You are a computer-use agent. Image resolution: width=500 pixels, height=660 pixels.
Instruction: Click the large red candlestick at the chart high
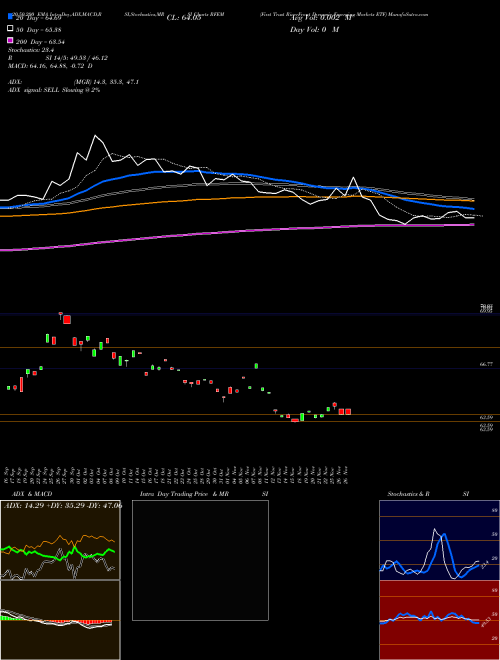pyautogui.click(x=67, y=319)
